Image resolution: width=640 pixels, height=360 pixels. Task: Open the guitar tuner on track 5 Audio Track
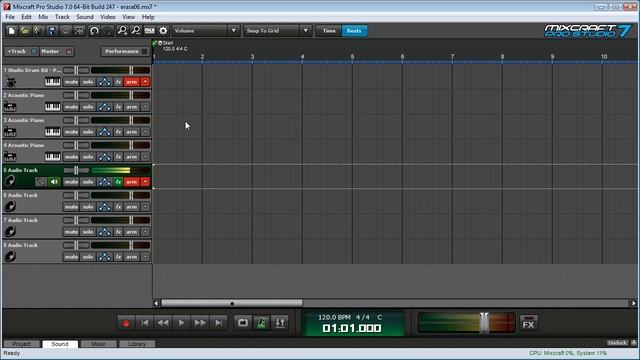click(40, 182)
